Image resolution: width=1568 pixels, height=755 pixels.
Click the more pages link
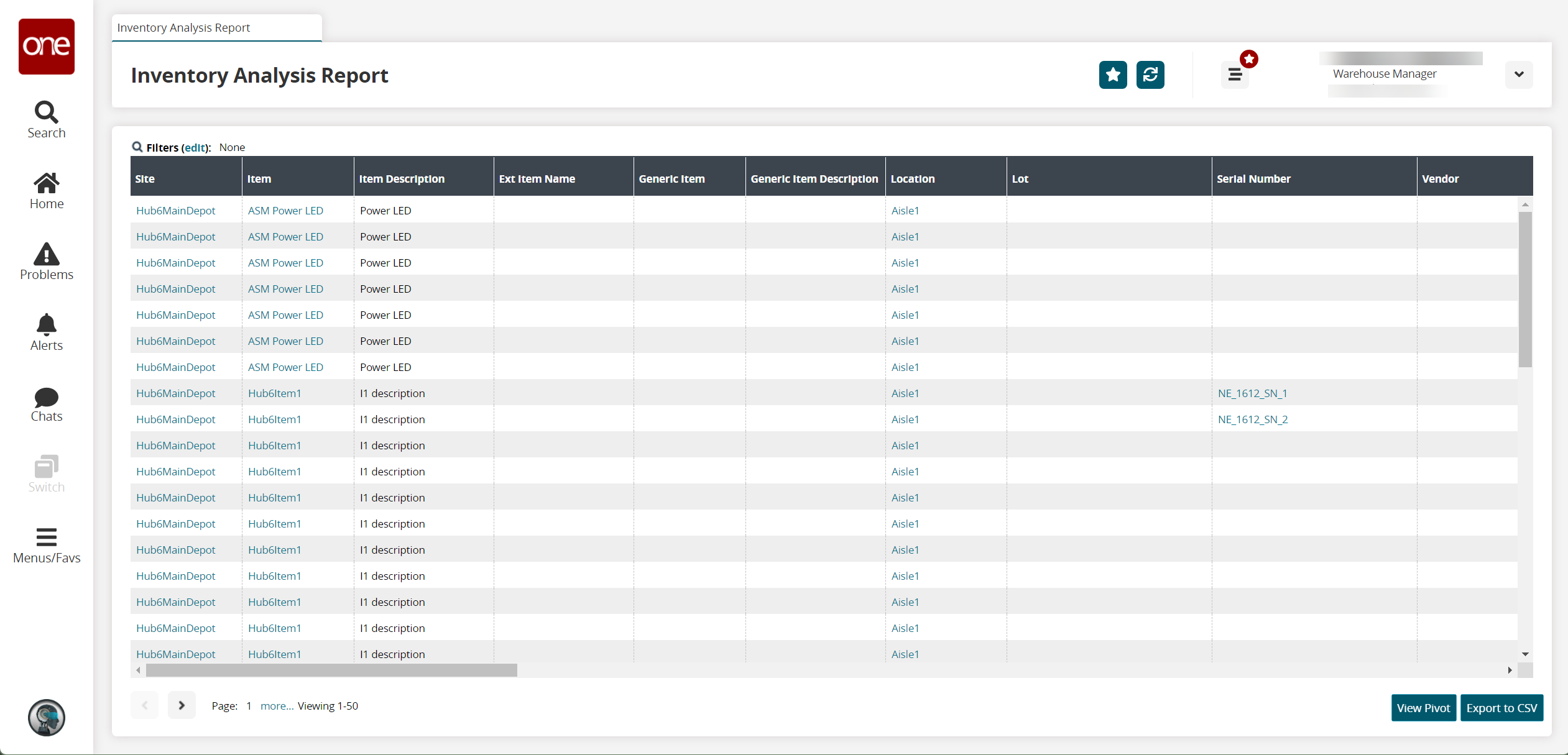coord(276,706)
